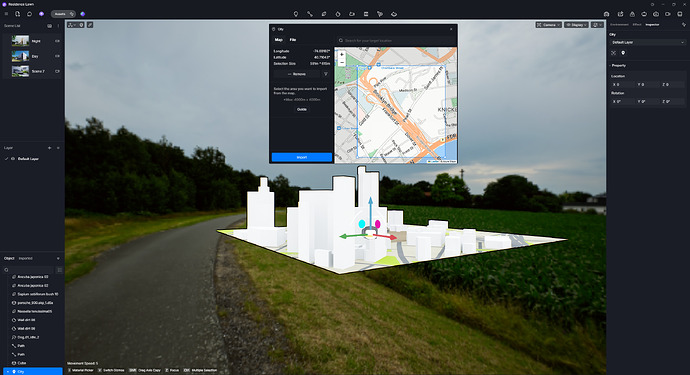Click the Location X value field

622,85
